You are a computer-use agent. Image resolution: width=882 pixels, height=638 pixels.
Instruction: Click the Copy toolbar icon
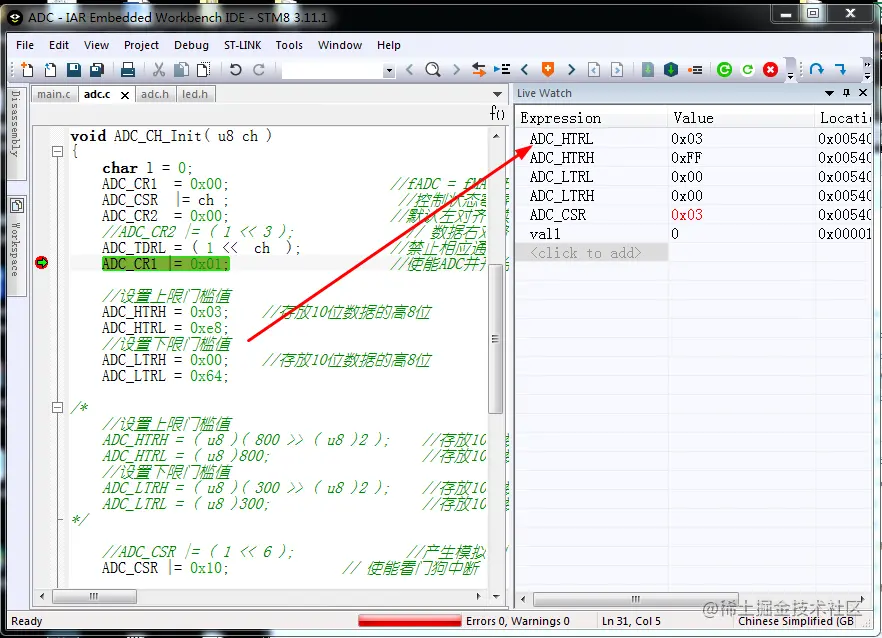click(181, 69)
